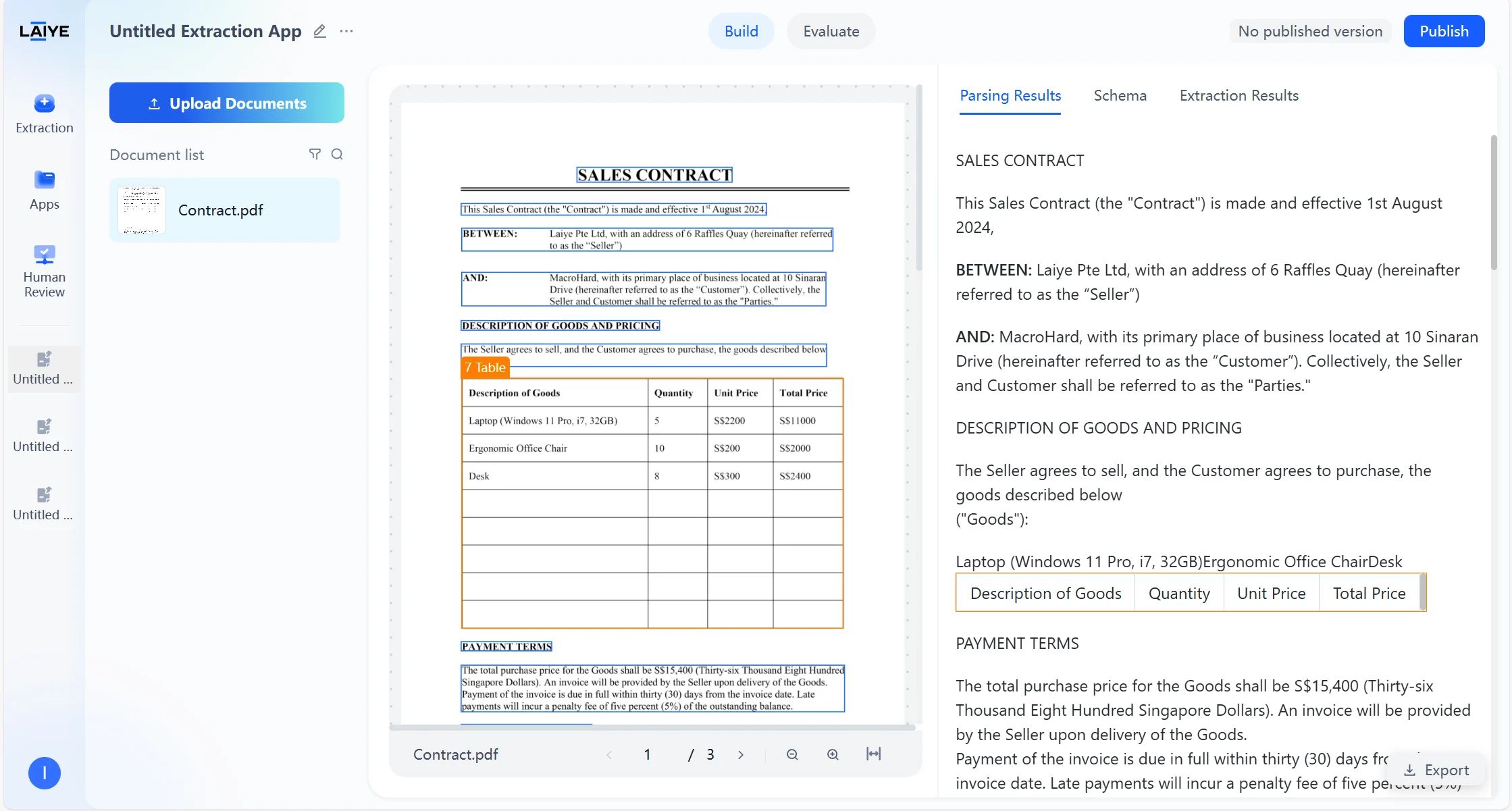
Task: Click the No published version label
Action: coord(1310,31)
